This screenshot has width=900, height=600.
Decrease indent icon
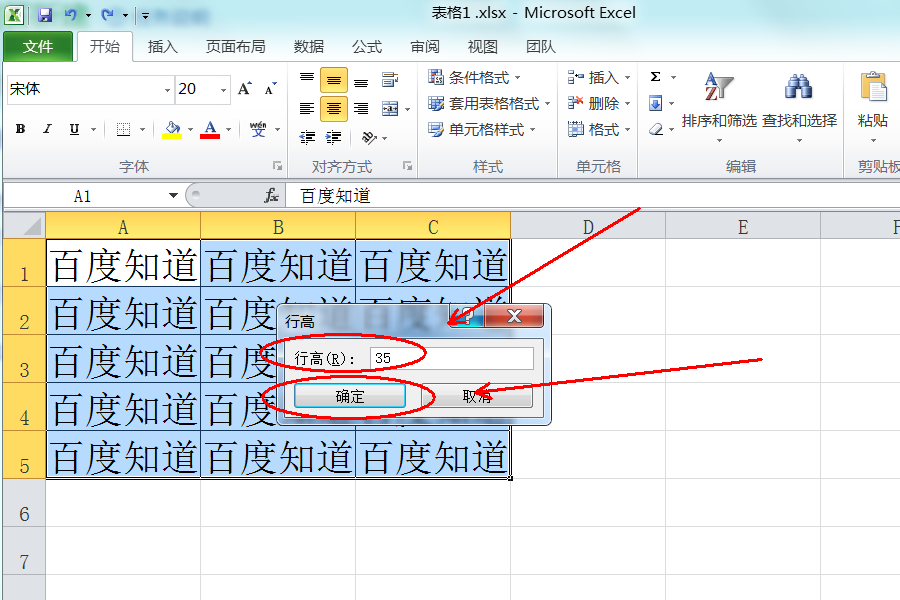click(307, 137)
